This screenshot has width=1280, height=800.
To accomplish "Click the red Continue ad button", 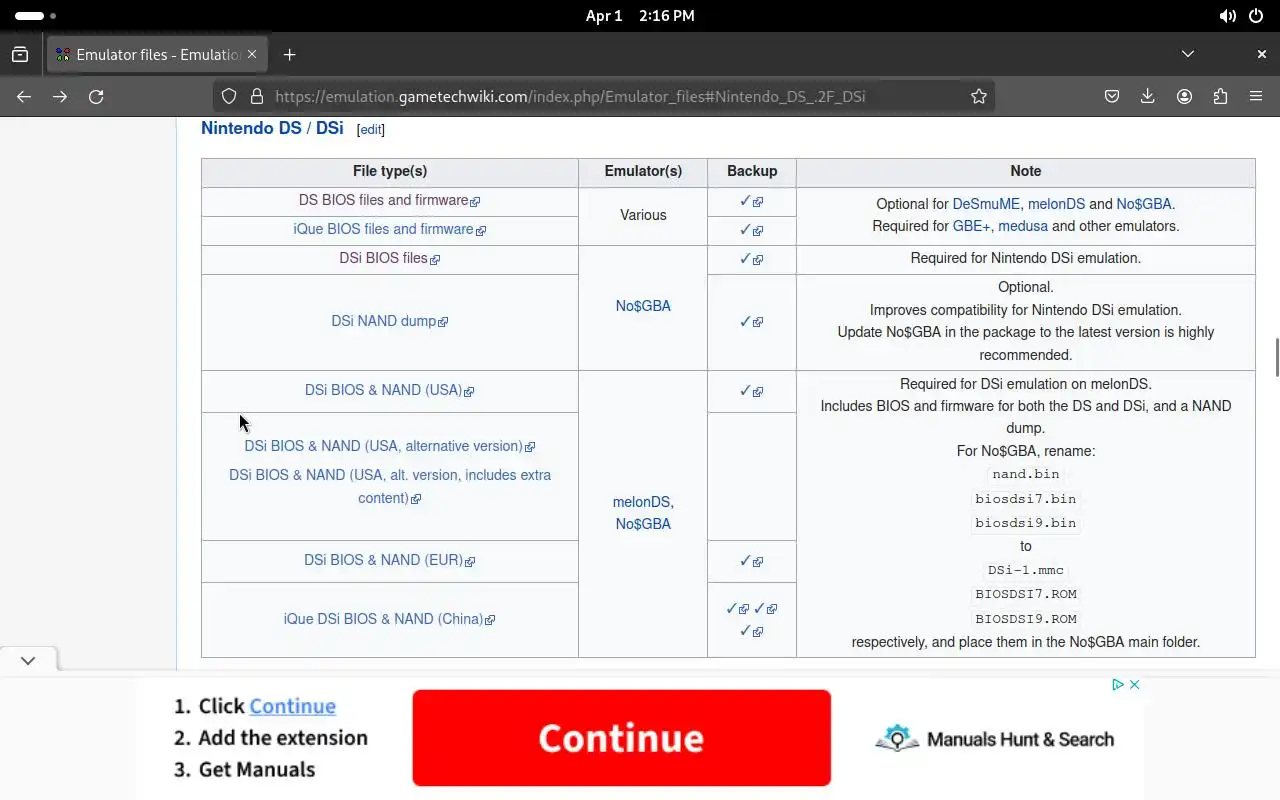I will [621, 738].
